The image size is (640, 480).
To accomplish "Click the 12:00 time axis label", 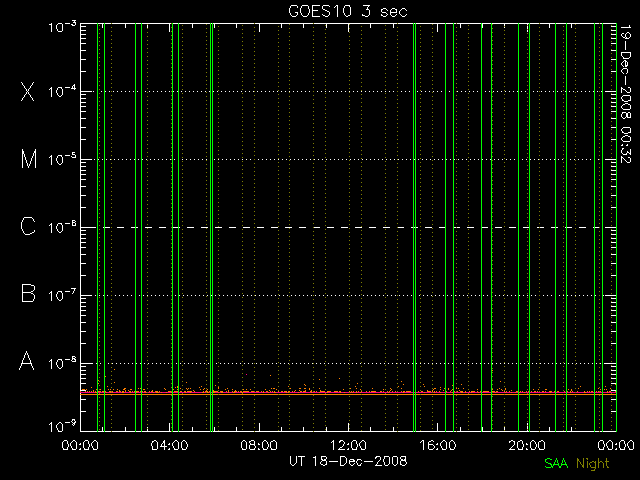I will tap(348, 445).
